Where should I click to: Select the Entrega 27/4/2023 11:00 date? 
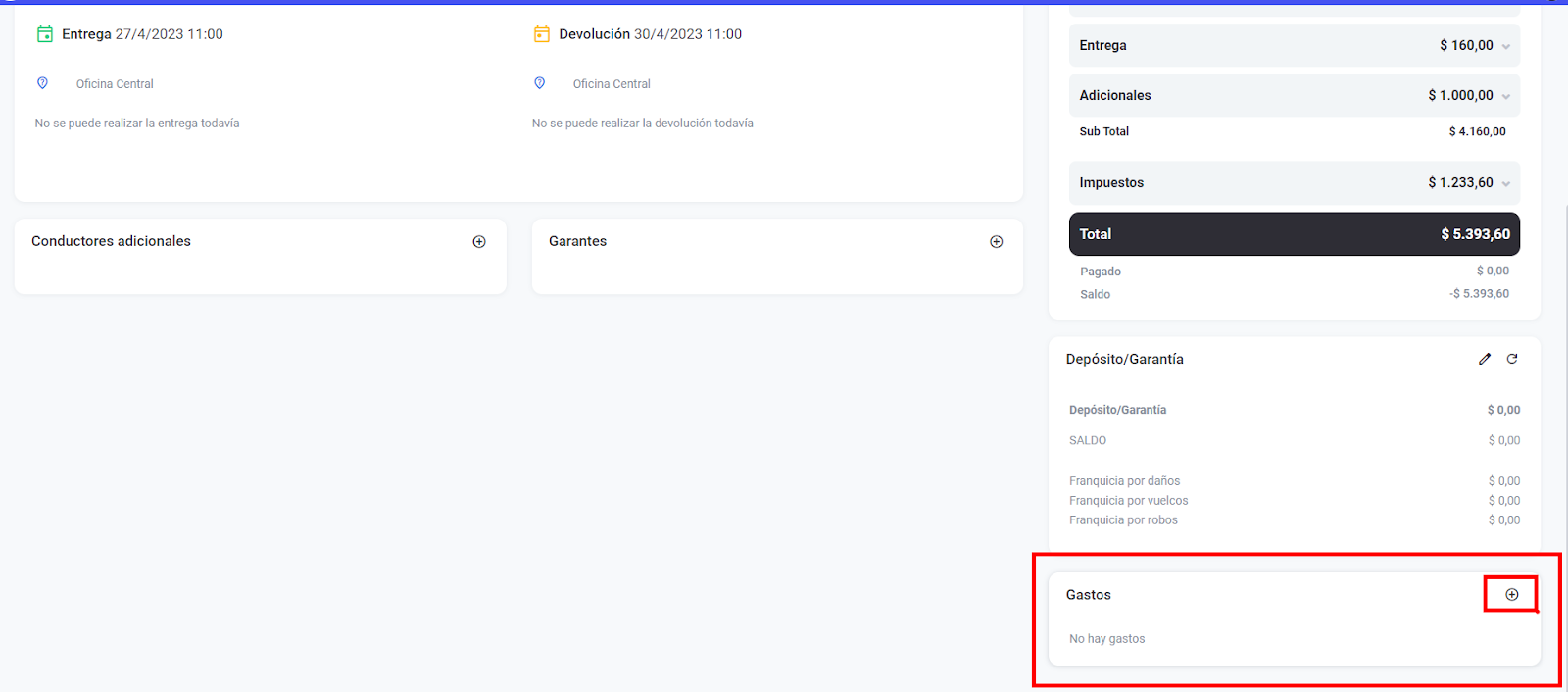click(169, 34)
